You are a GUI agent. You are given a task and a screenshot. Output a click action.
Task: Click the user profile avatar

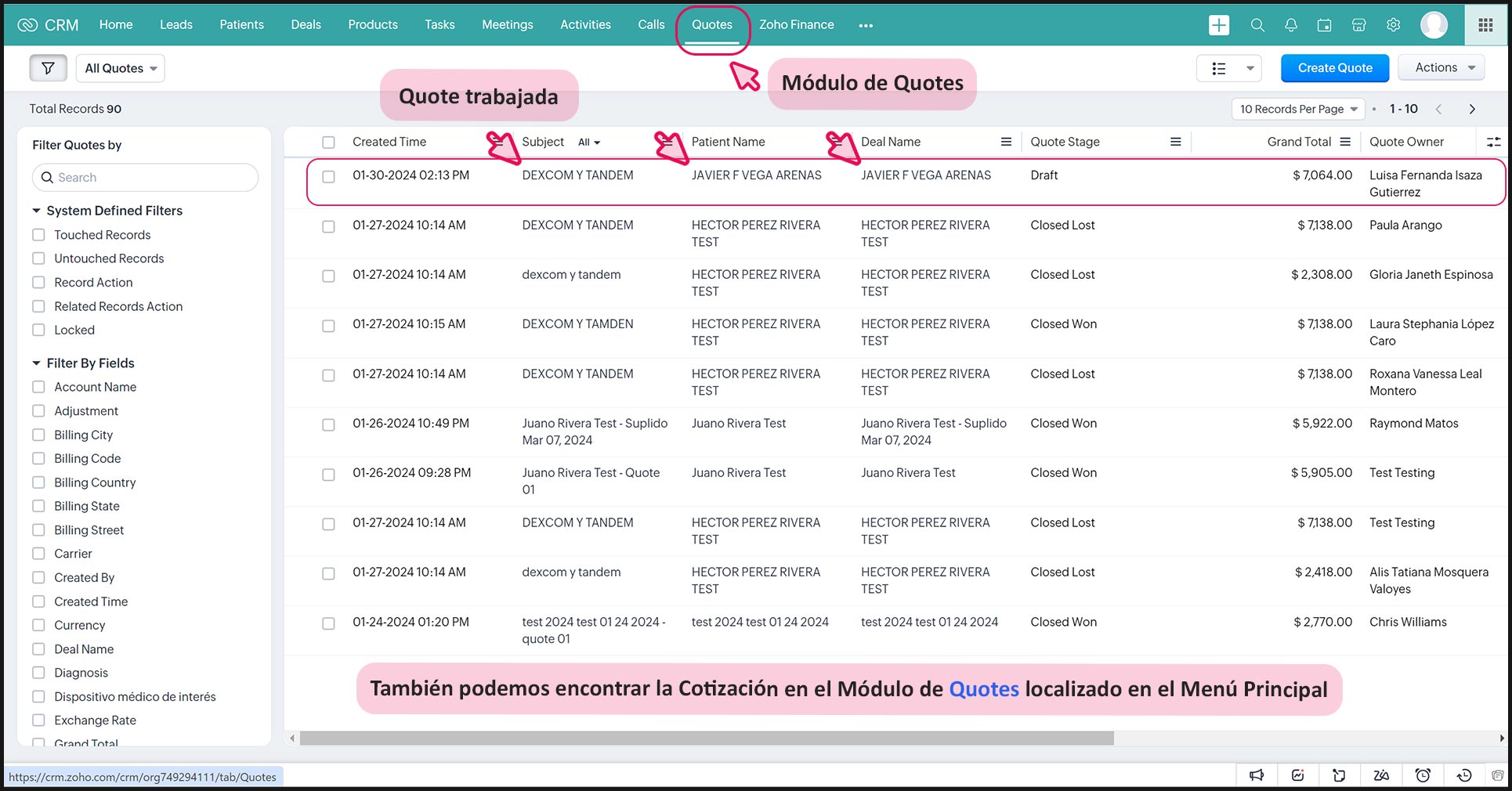coord(1434,25)
